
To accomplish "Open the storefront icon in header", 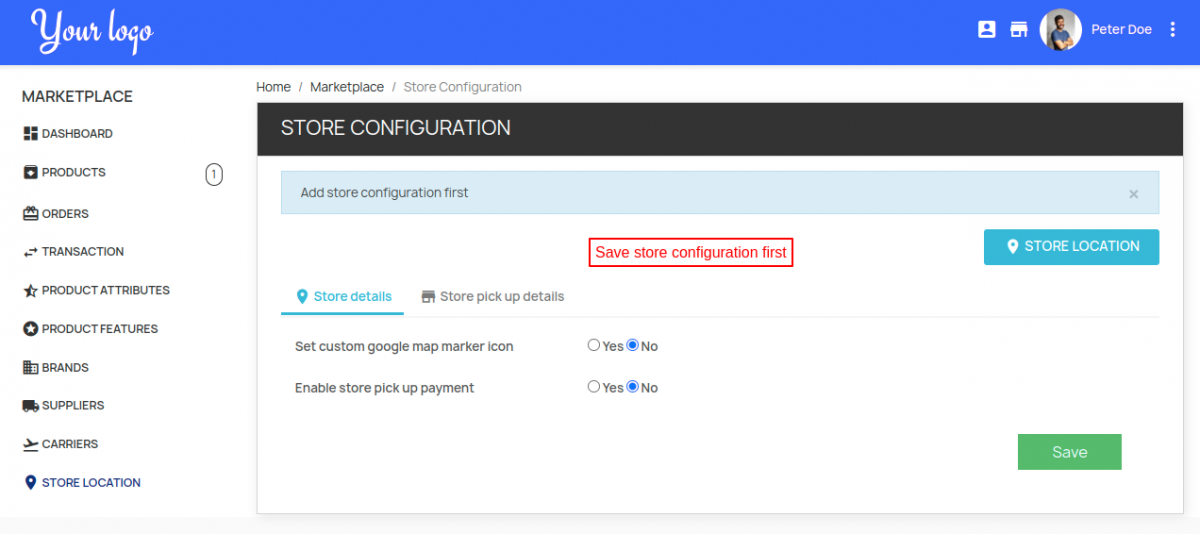I will pyautogui.click(x=1018, y=30).
